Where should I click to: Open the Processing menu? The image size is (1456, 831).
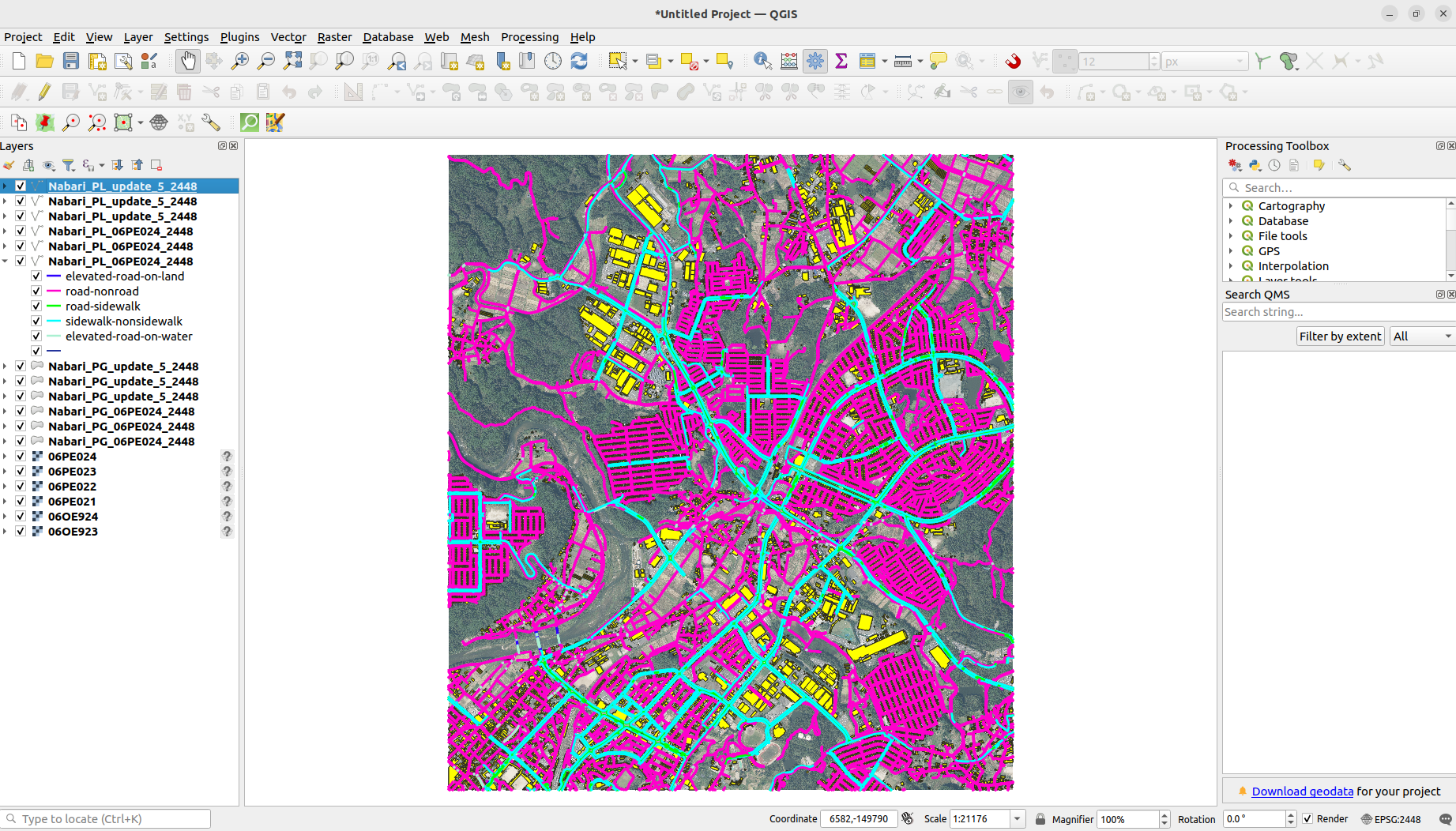pos(529,37)
